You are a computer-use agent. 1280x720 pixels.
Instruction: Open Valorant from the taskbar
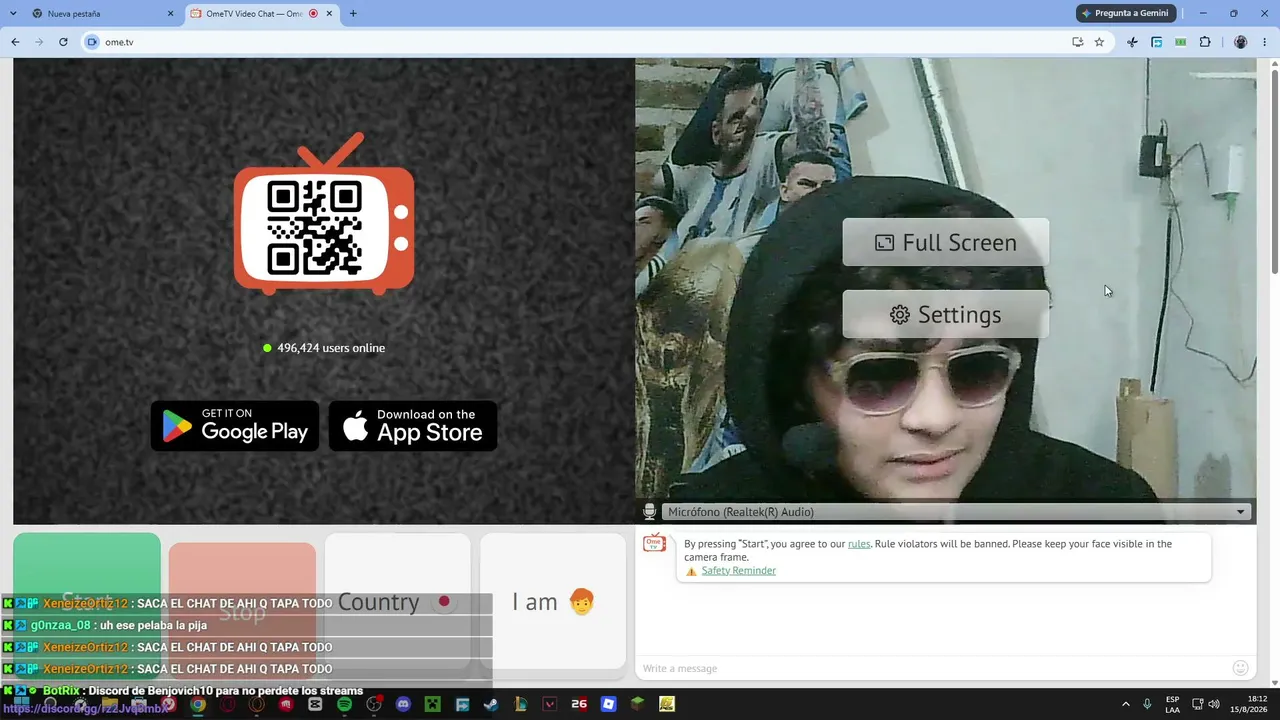pyautogui.click(x=549, y=704)
